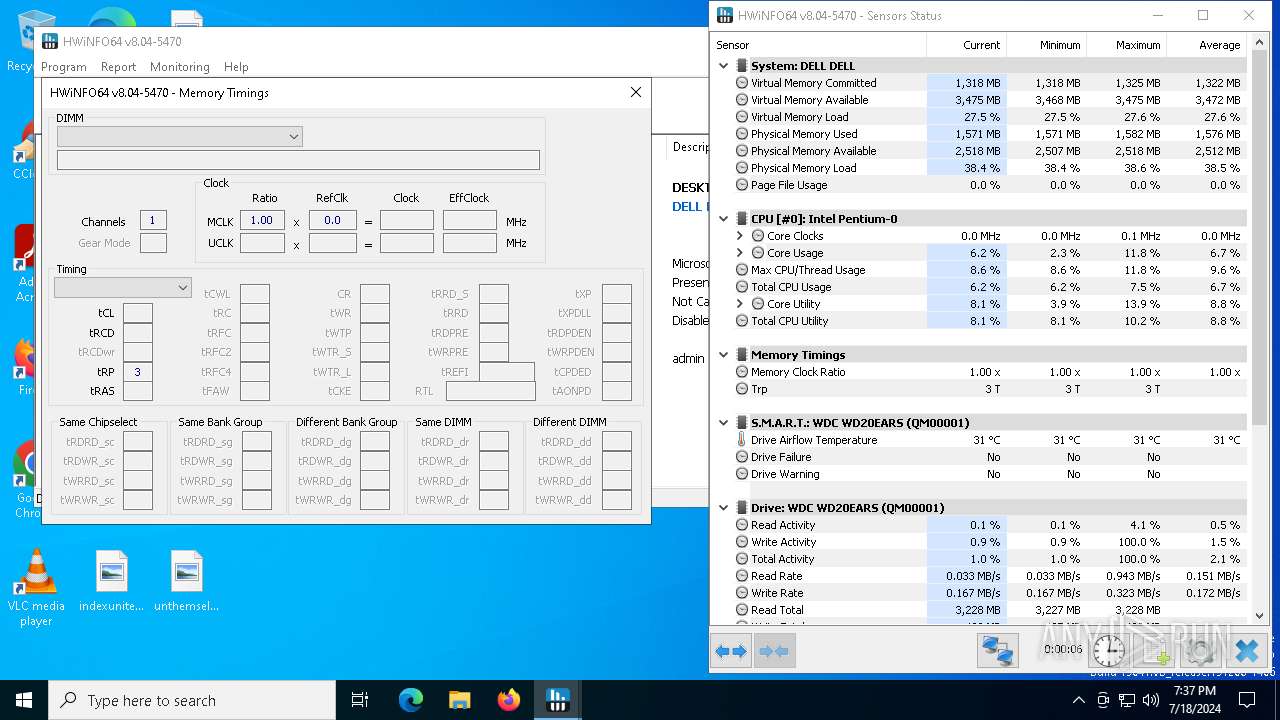Open the Task View taskbar button
Viewport: 1280px width, 720px height.
click(x=361, y=700)
